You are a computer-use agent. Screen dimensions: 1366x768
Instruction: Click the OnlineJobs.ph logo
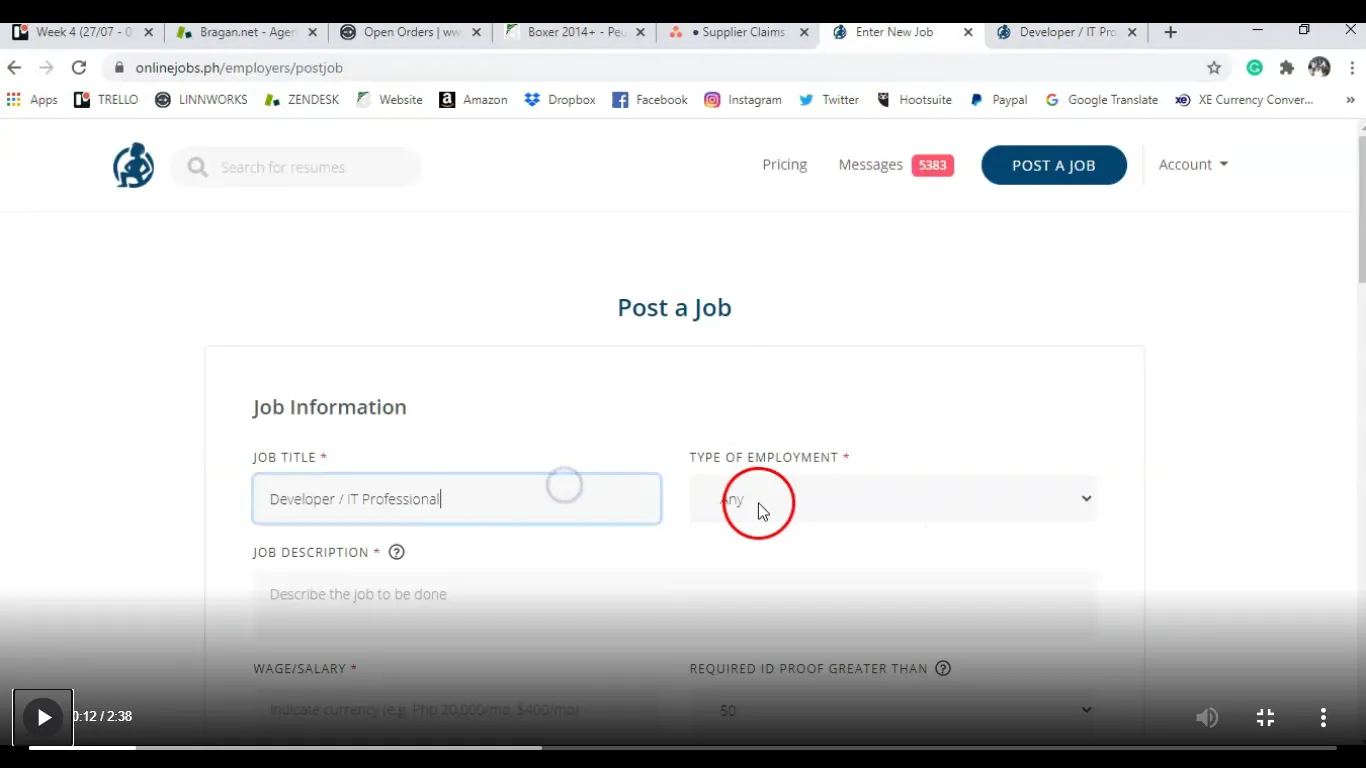pos(133,165)
